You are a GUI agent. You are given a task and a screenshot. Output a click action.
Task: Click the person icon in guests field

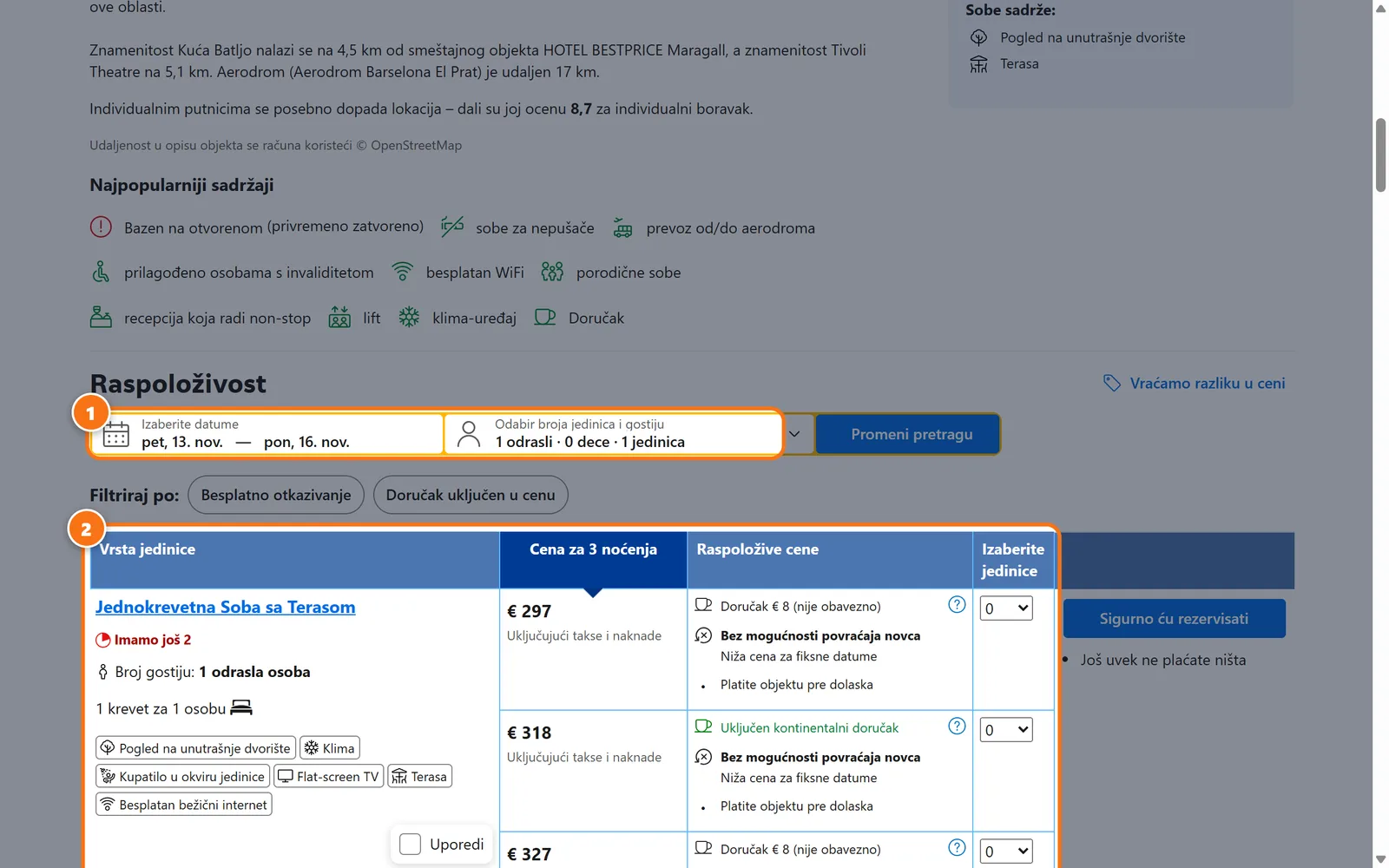coord(469,434)
